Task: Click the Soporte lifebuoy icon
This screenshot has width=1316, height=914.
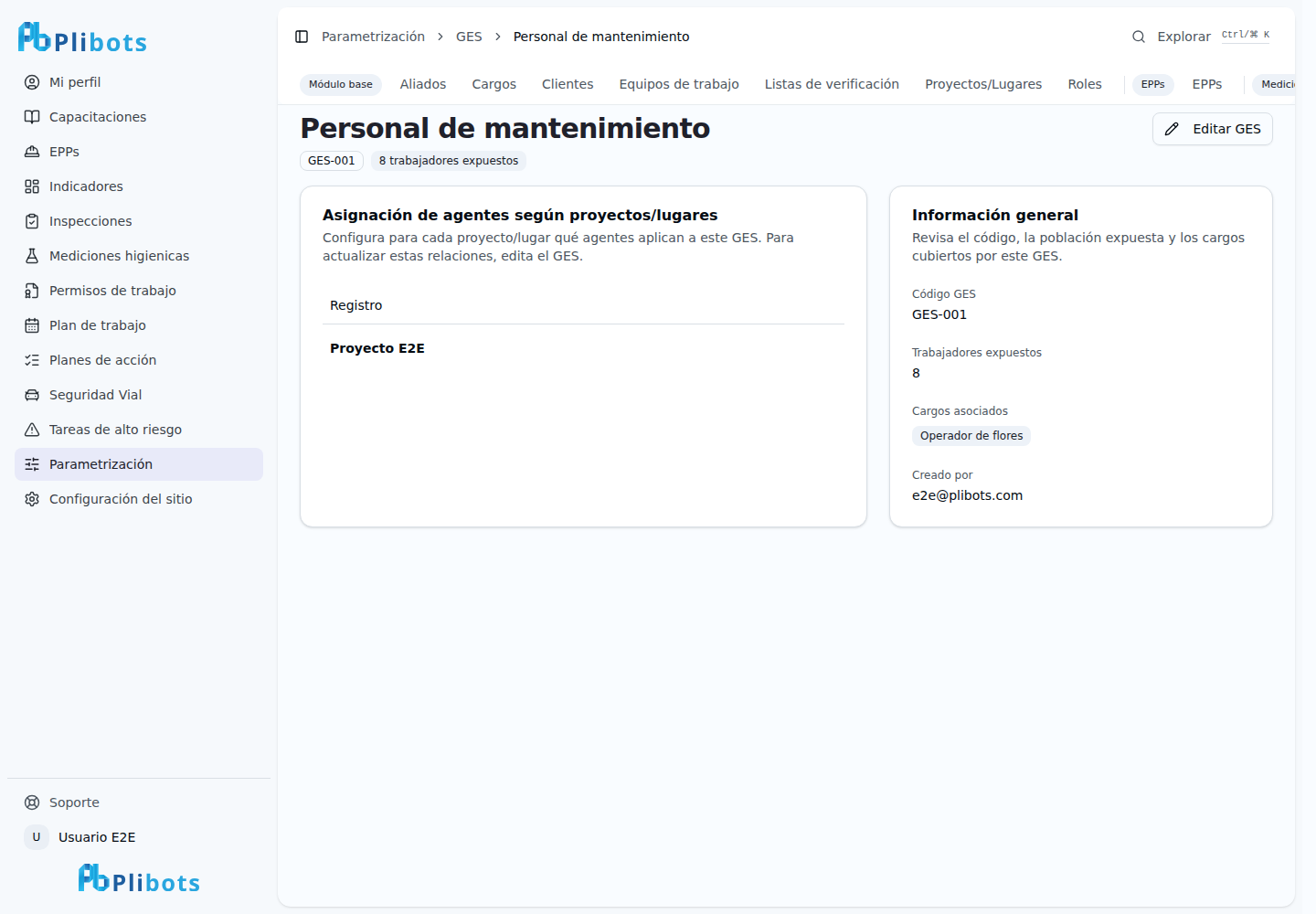Action: pyautogui.click(x=32, y=802)
